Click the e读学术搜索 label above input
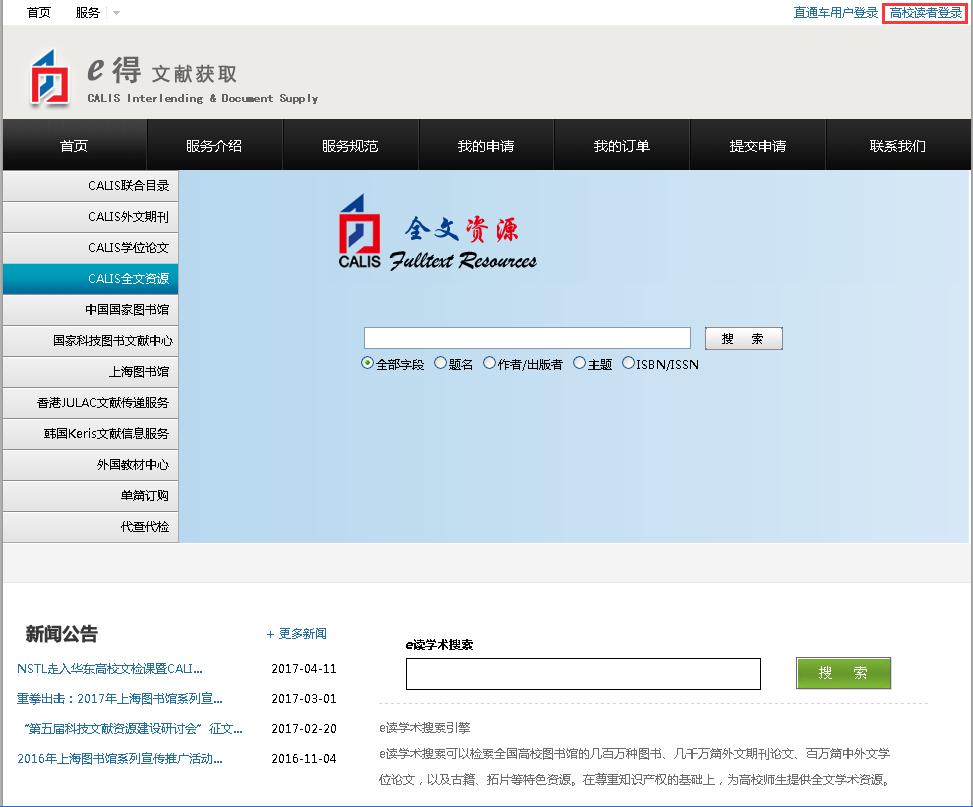973x807 pixels. click(439, 645)
